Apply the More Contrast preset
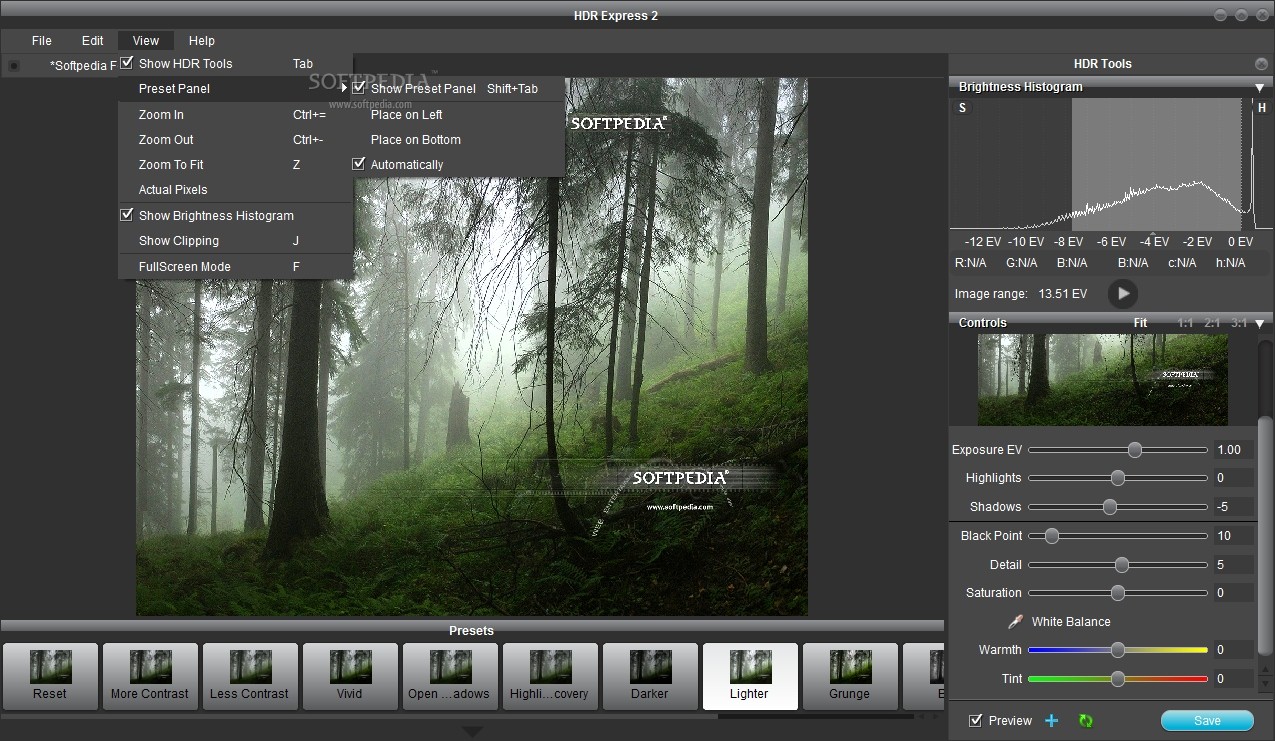 150,676
